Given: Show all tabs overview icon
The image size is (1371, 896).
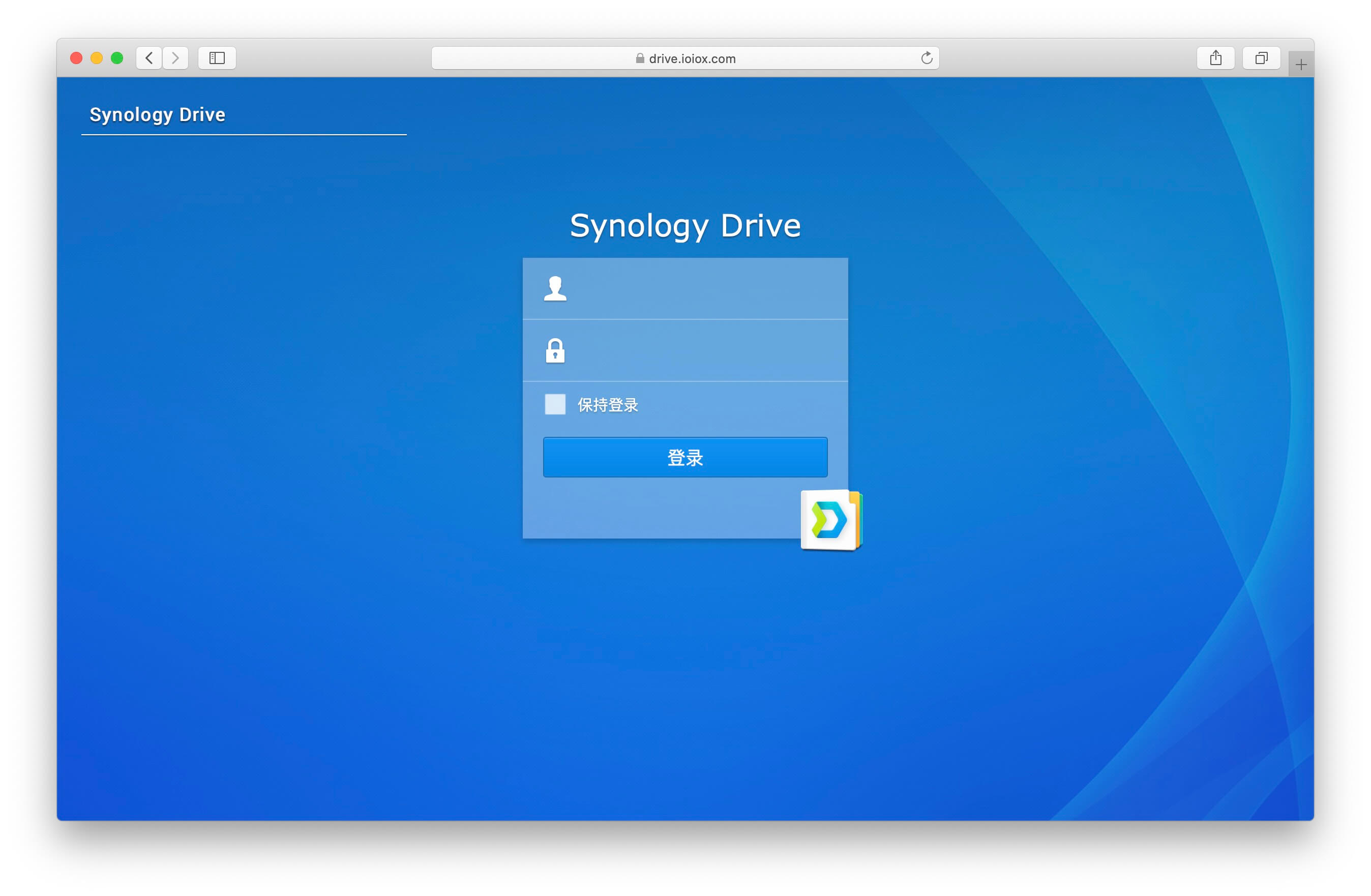Looking at the screenshot, I should (1262, 58).
